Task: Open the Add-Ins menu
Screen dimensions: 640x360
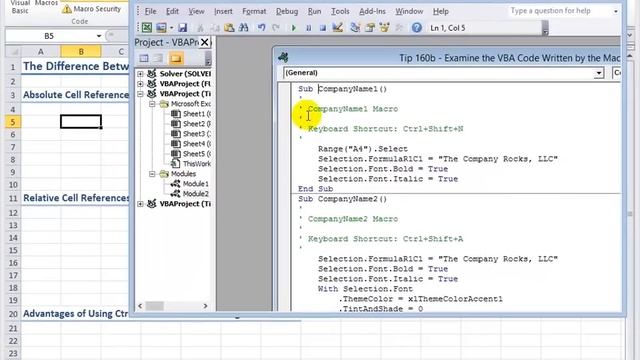Action: (x=372, y=11)
